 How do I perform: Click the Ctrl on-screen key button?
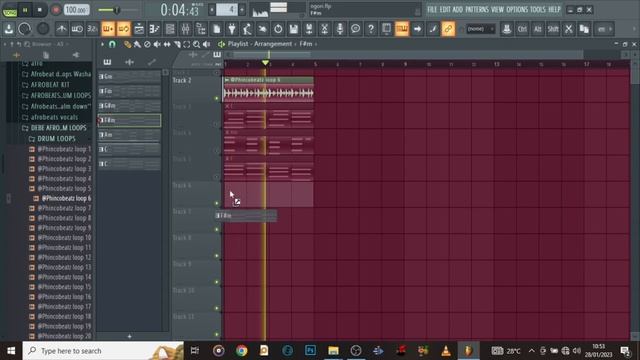coord(522,29)
